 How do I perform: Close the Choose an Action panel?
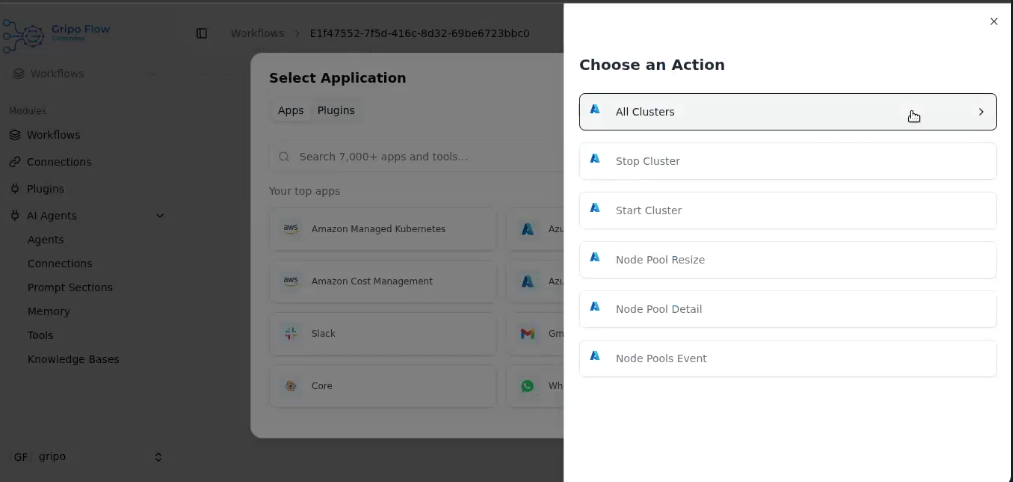coord(993,21)
